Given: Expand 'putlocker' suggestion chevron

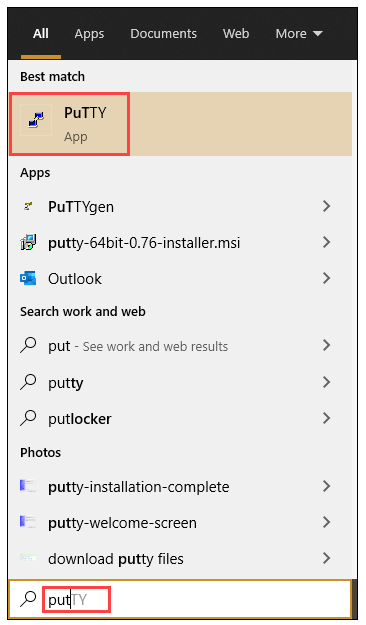Looking at the screenshot, I should tap(327, 418).
